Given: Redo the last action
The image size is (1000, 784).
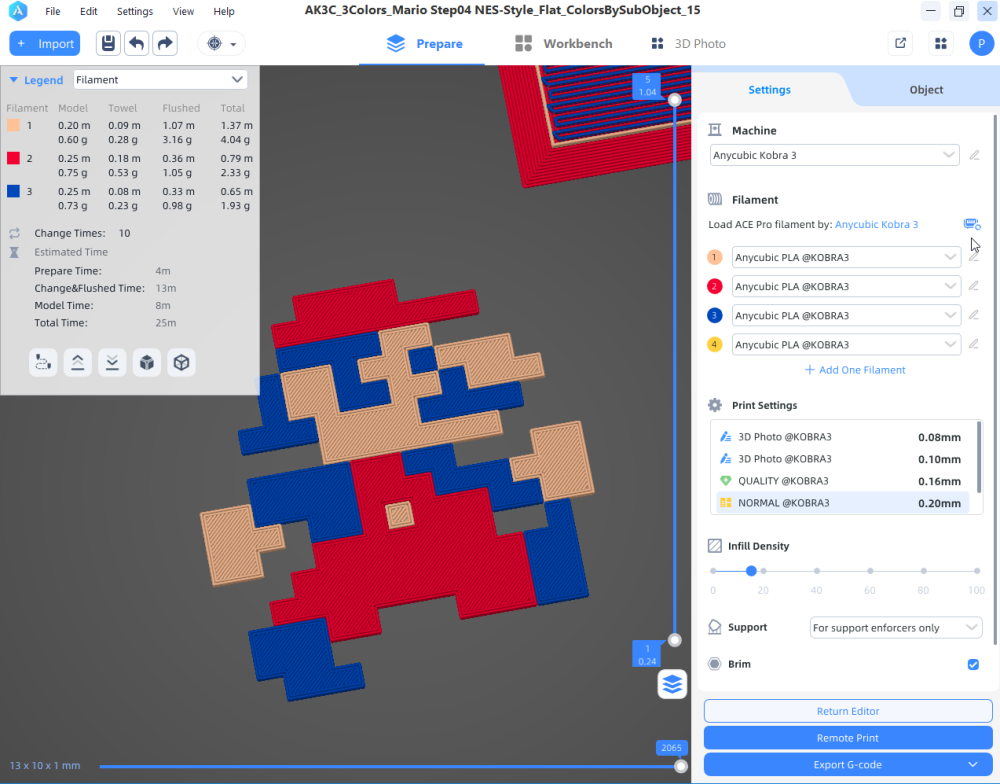Looking at the screenshot, I should [165, 43].
